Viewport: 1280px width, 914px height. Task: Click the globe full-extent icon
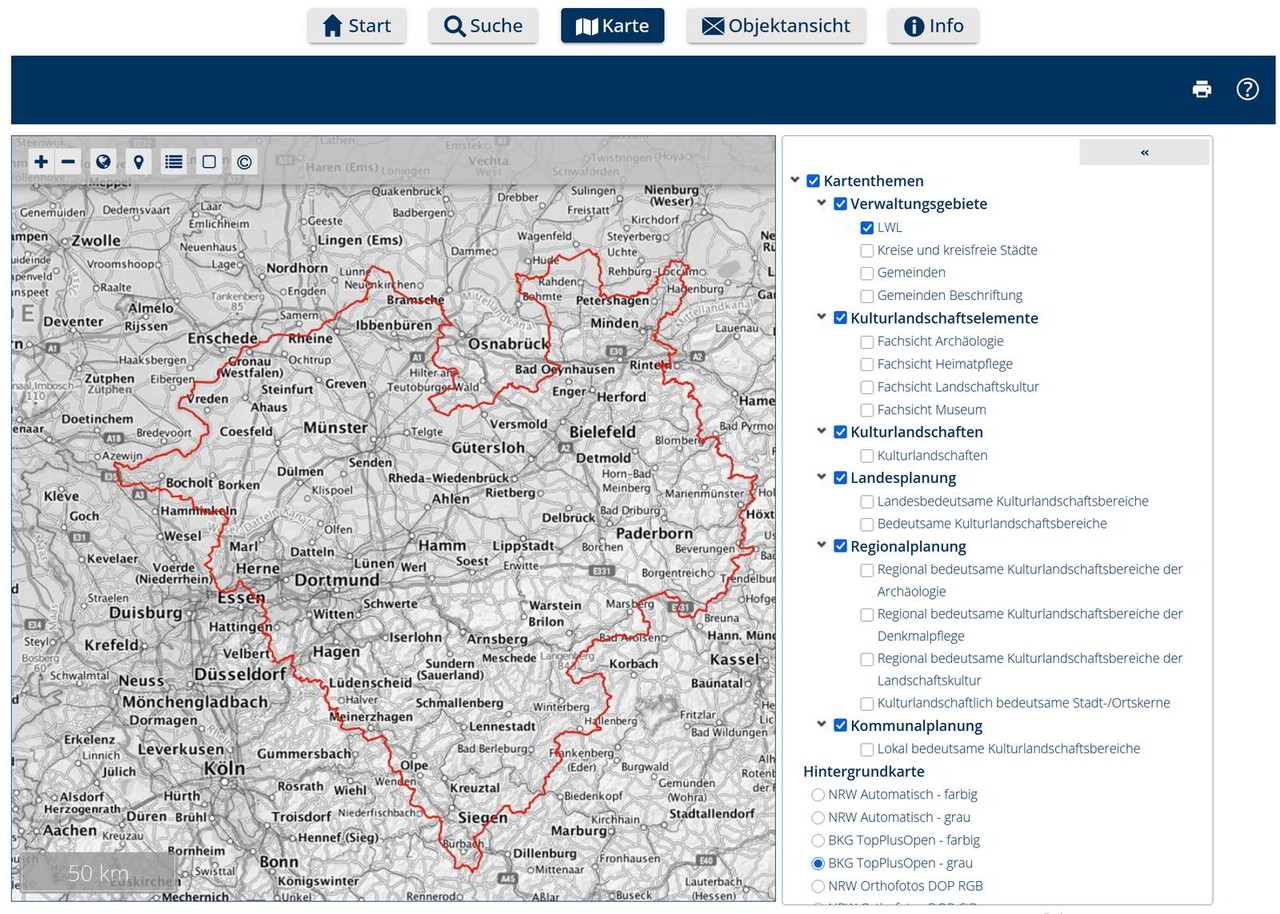tap(103, 161)
